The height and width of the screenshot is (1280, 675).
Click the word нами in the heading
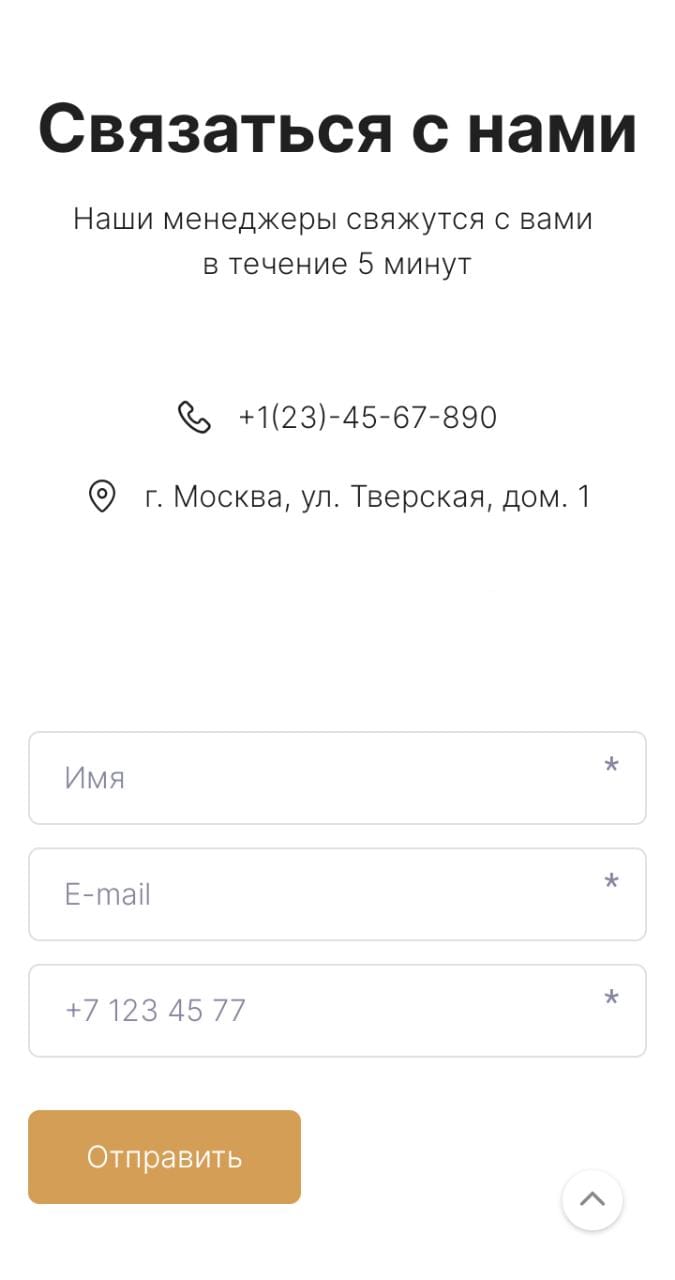click(552, 128)
